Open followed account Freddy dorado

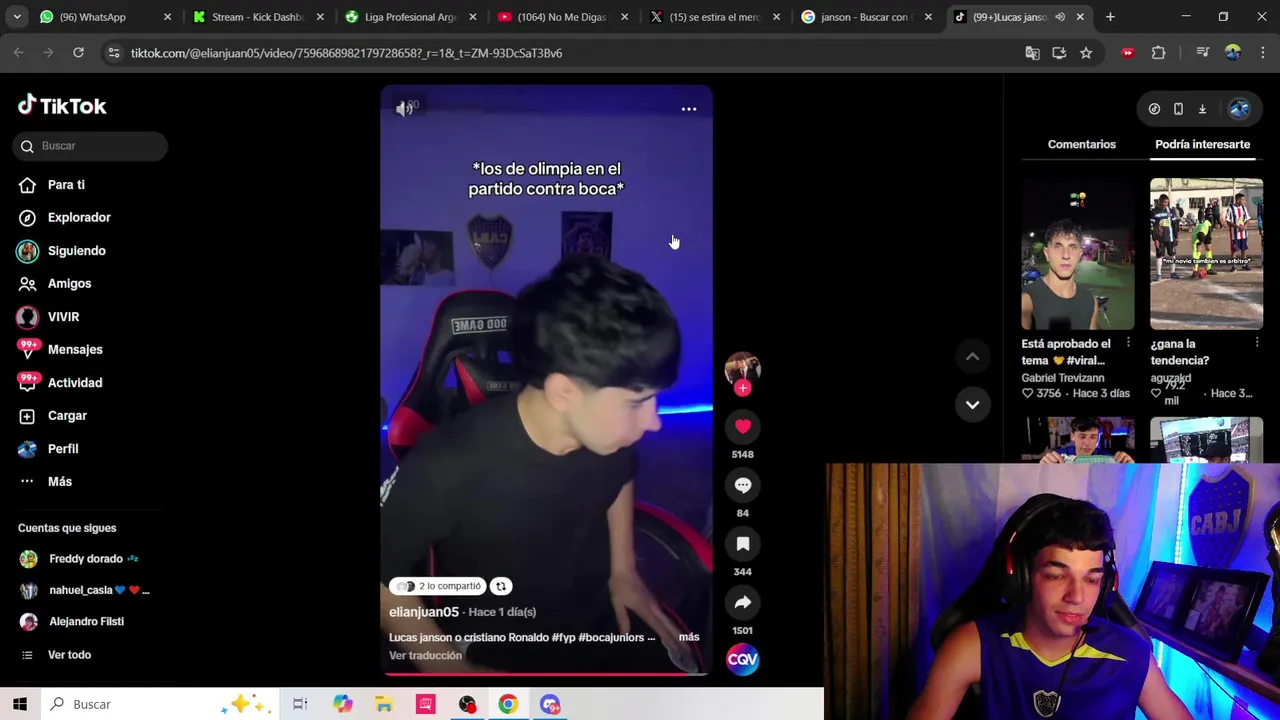(85, 559)
